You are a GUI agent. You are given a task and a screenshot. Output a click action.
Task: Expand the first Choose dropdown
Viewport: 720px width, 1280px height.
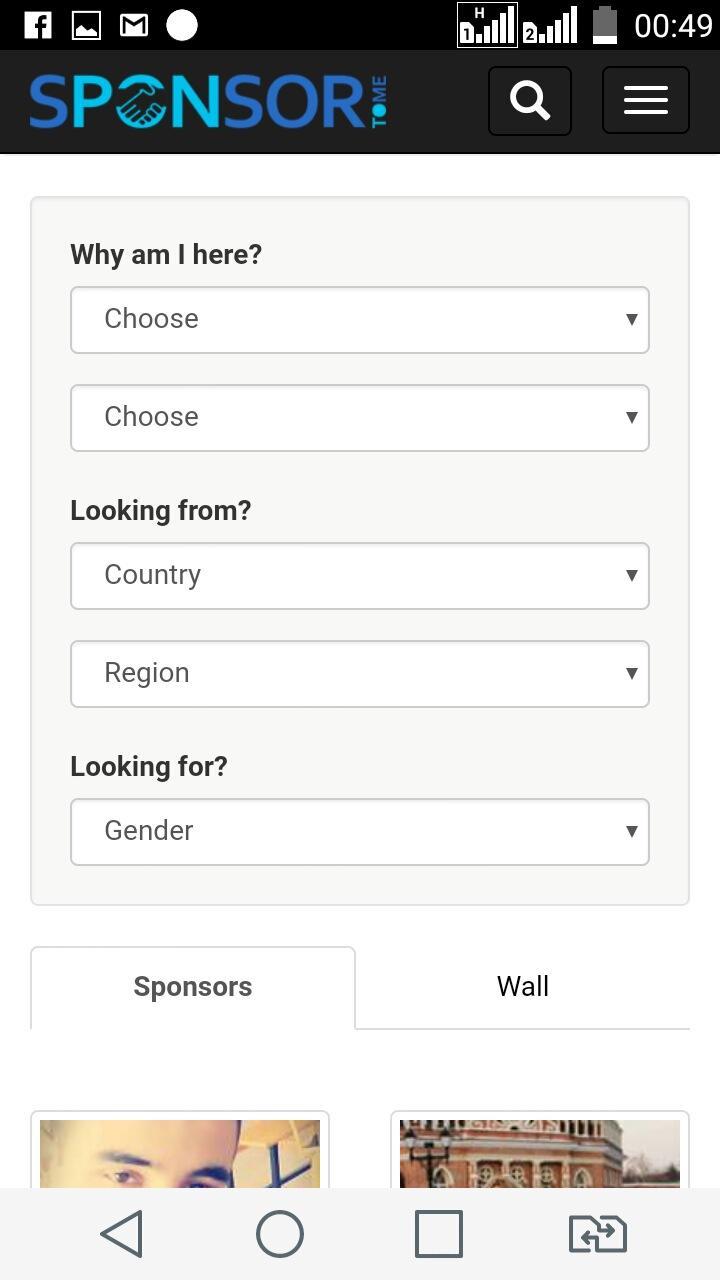pos(360,320)
